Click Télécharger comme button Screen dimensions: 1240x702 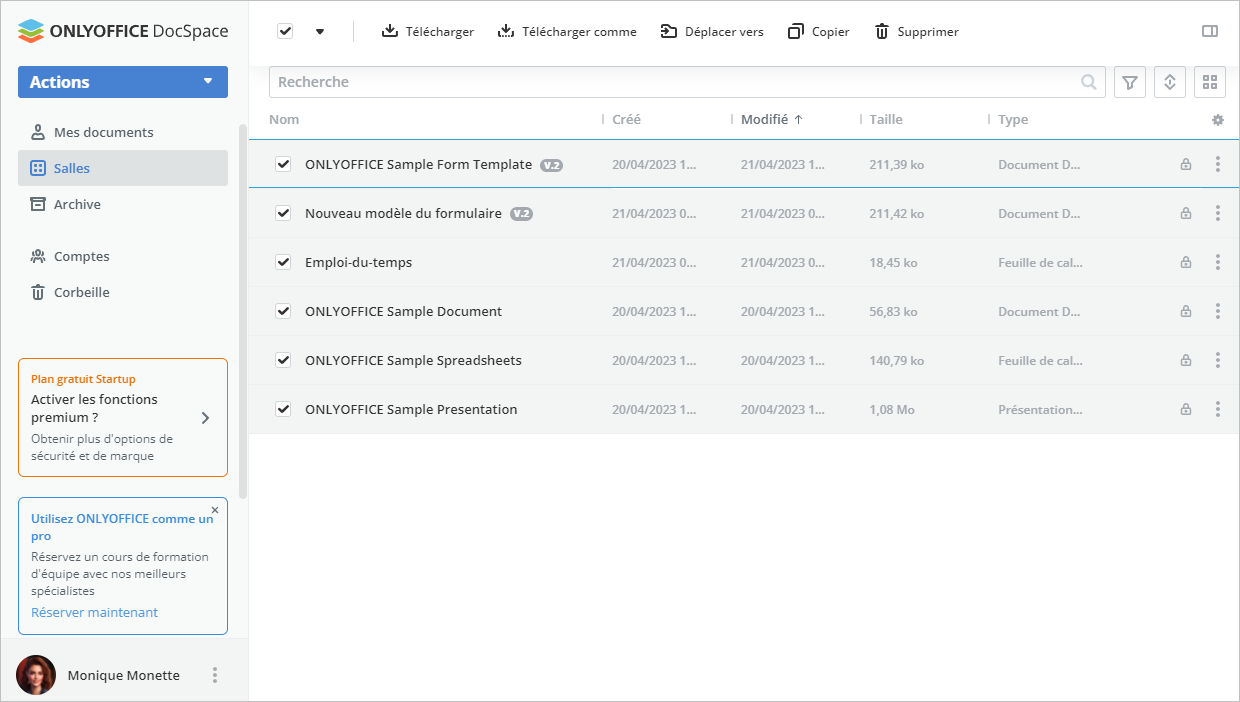coord(567,31)
